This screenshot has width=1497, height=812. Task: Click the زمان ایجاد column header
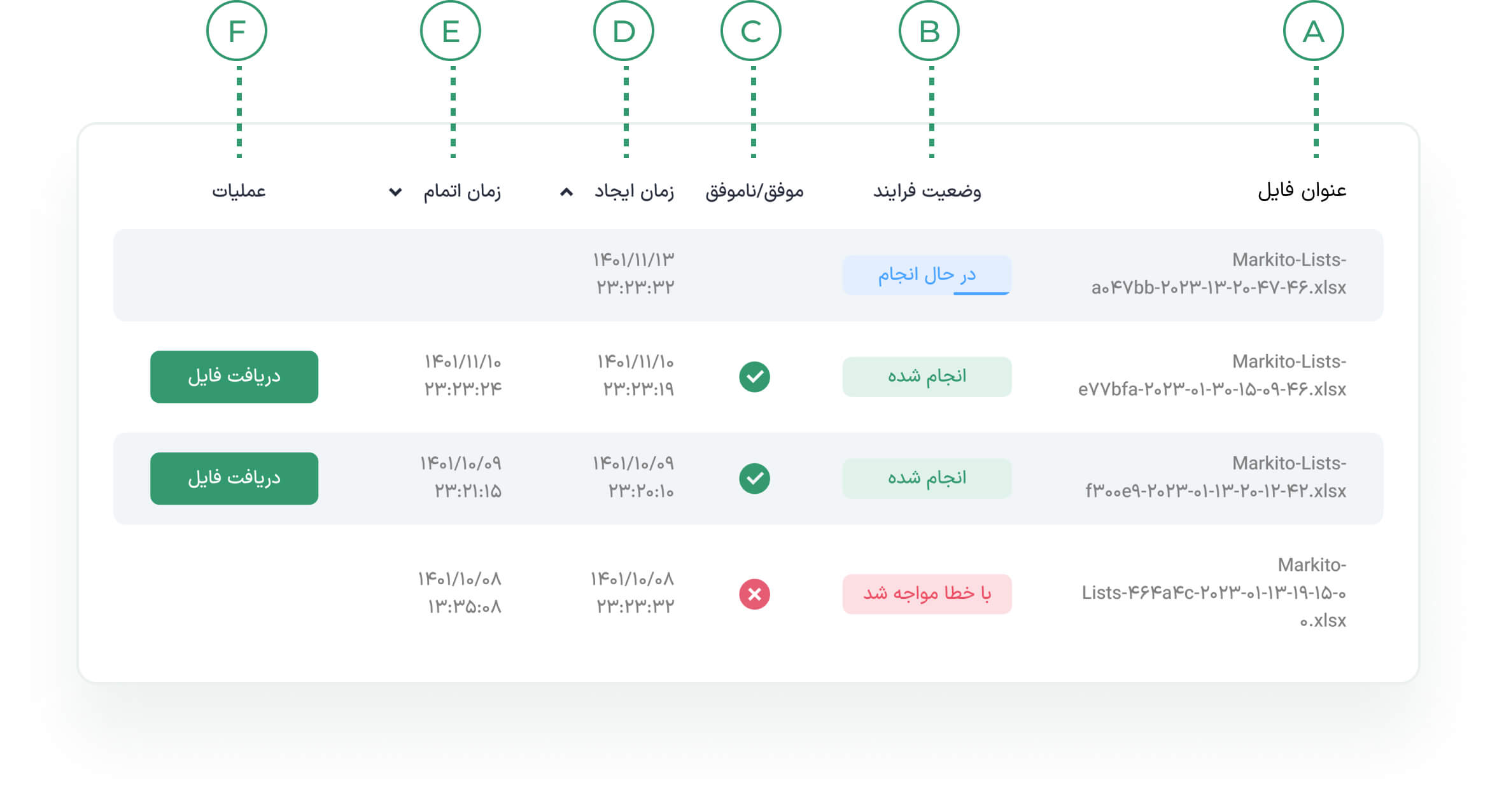click(x=634, y=191)
